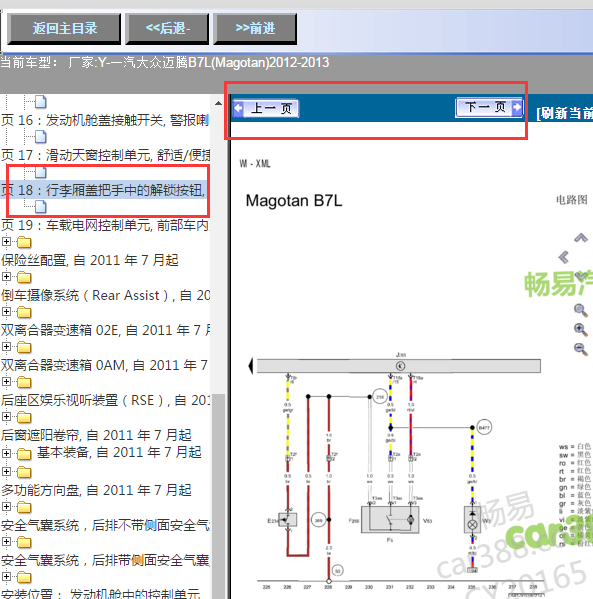Select tree item 页 17 滑动天窗控制单元
Viewport: 593px width, 599px height.
(105, 155)
